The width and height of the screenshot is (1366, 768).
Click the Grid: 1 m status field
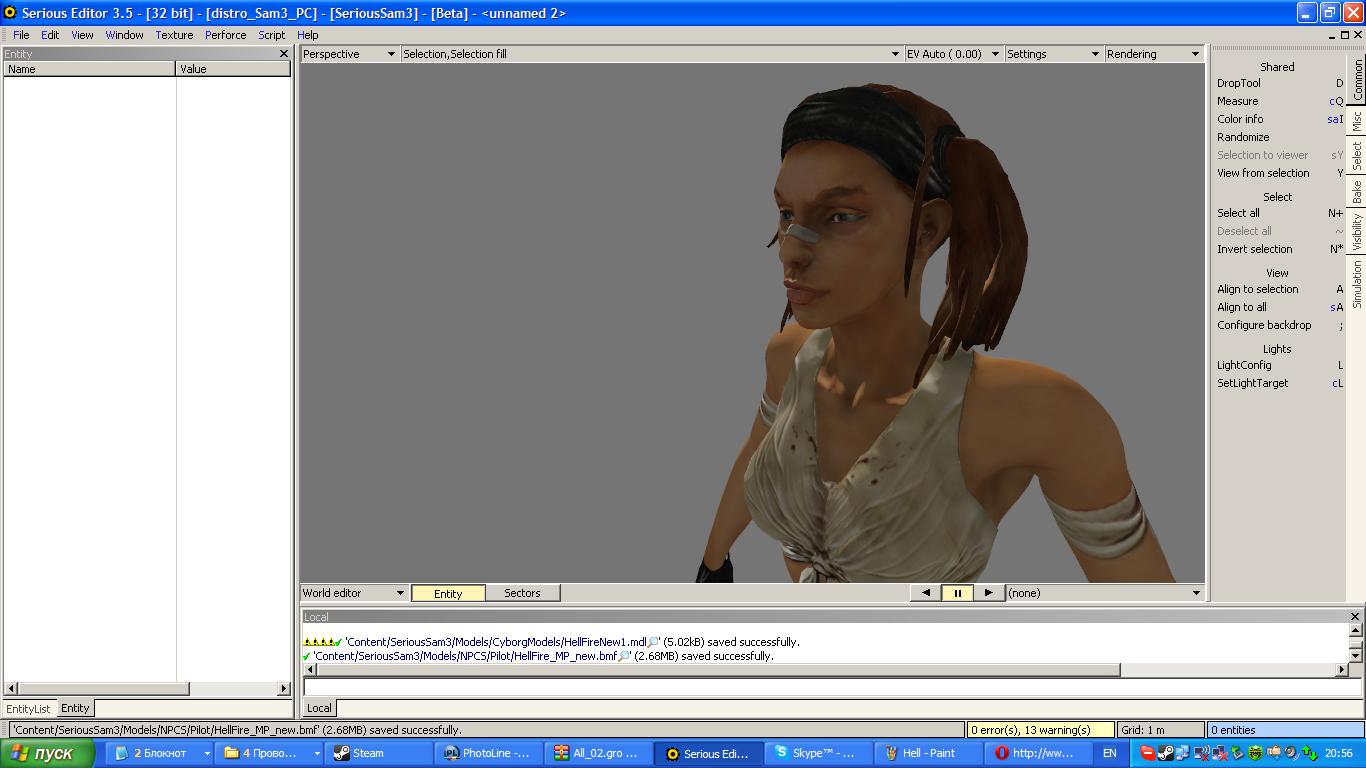click(1161, 730)
